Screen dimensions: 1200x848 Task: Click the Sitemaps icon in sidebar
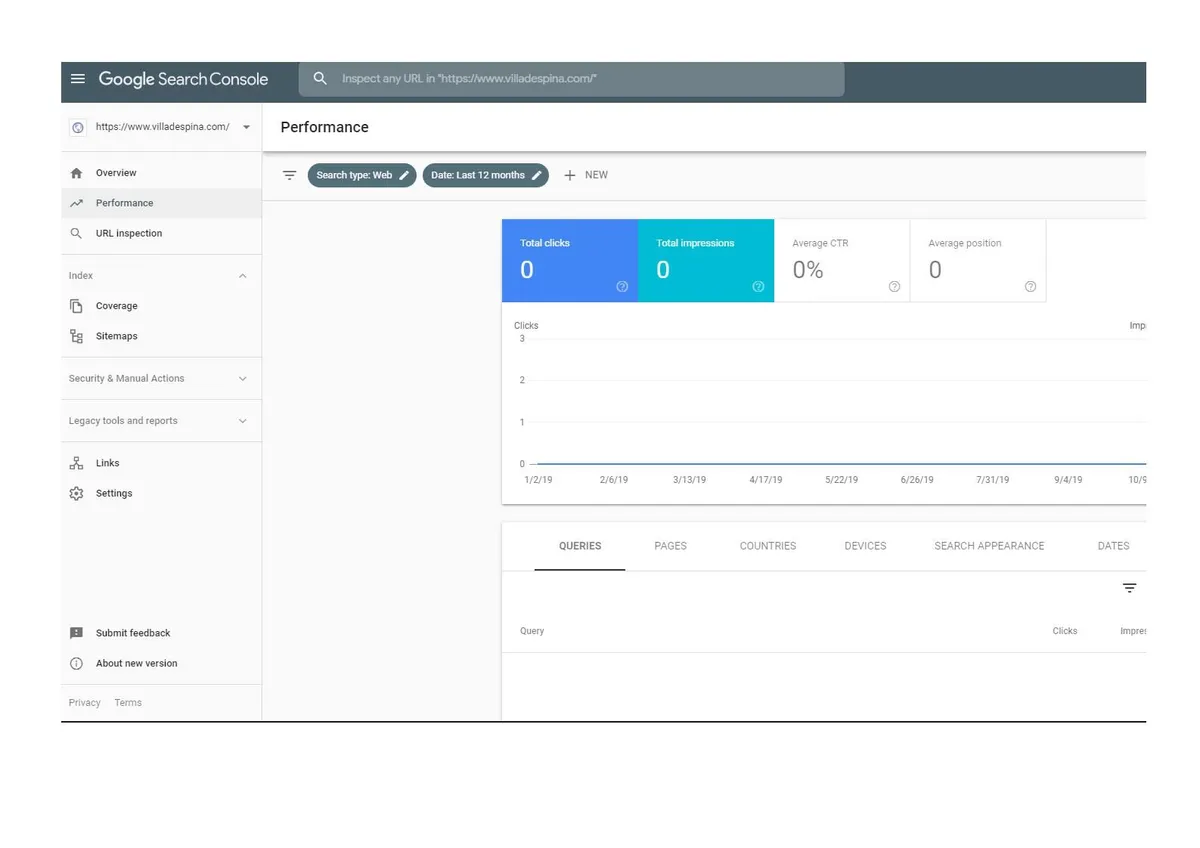(77, 336)
